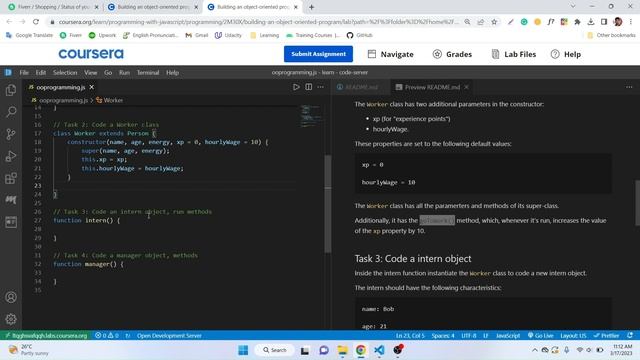Image resolution: width=640 pixels, height=360 pixels.
Task: Open the tab search chevron in Chrome
Action: tap(573, 7)
